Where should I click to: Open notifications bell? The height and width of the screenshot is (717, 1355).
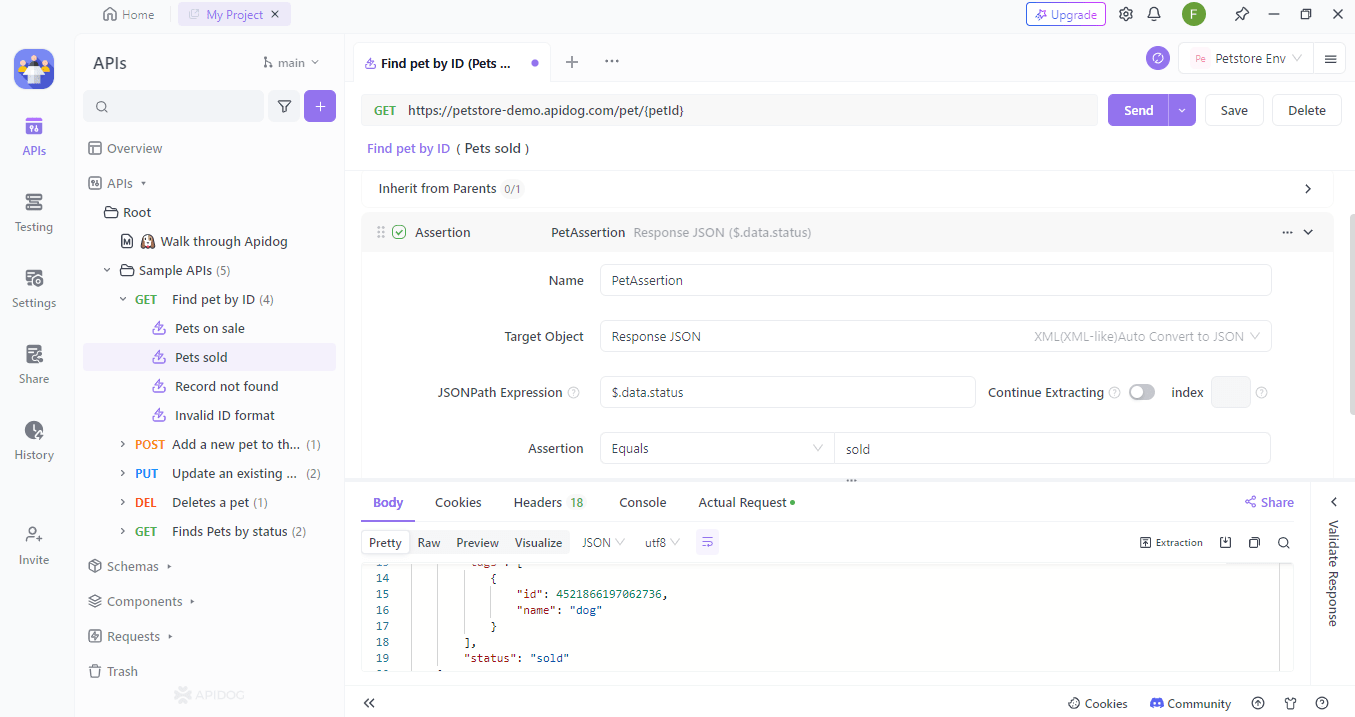point(1154,14)
